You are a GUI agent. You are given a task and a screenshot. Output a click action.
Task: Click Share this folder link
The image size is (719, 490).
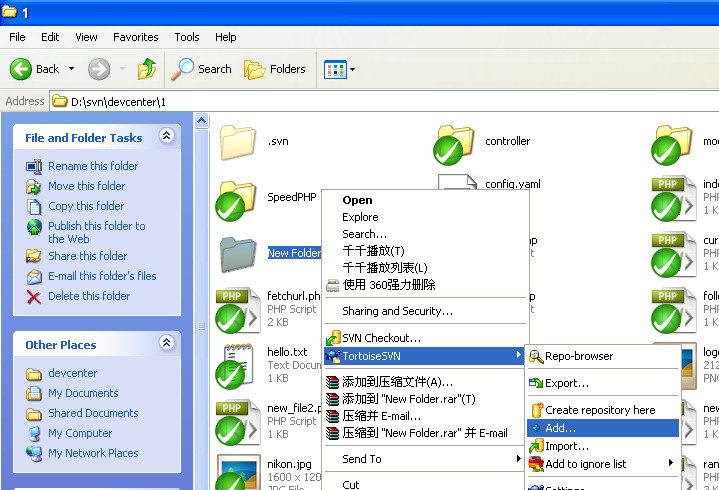point(88,256)
